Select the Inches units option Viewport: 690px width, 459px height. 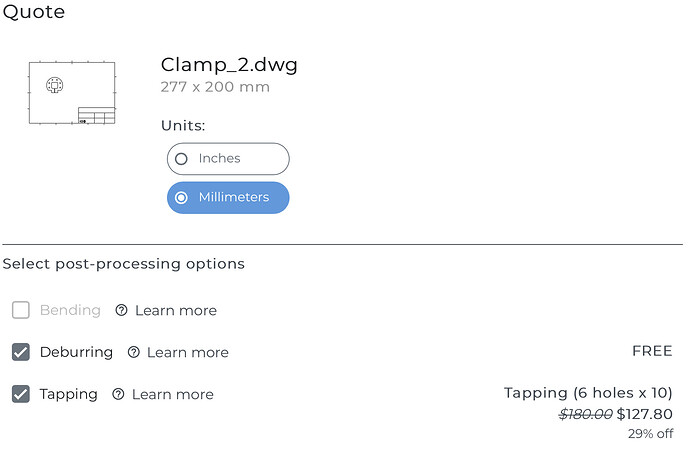pos(228,158)
